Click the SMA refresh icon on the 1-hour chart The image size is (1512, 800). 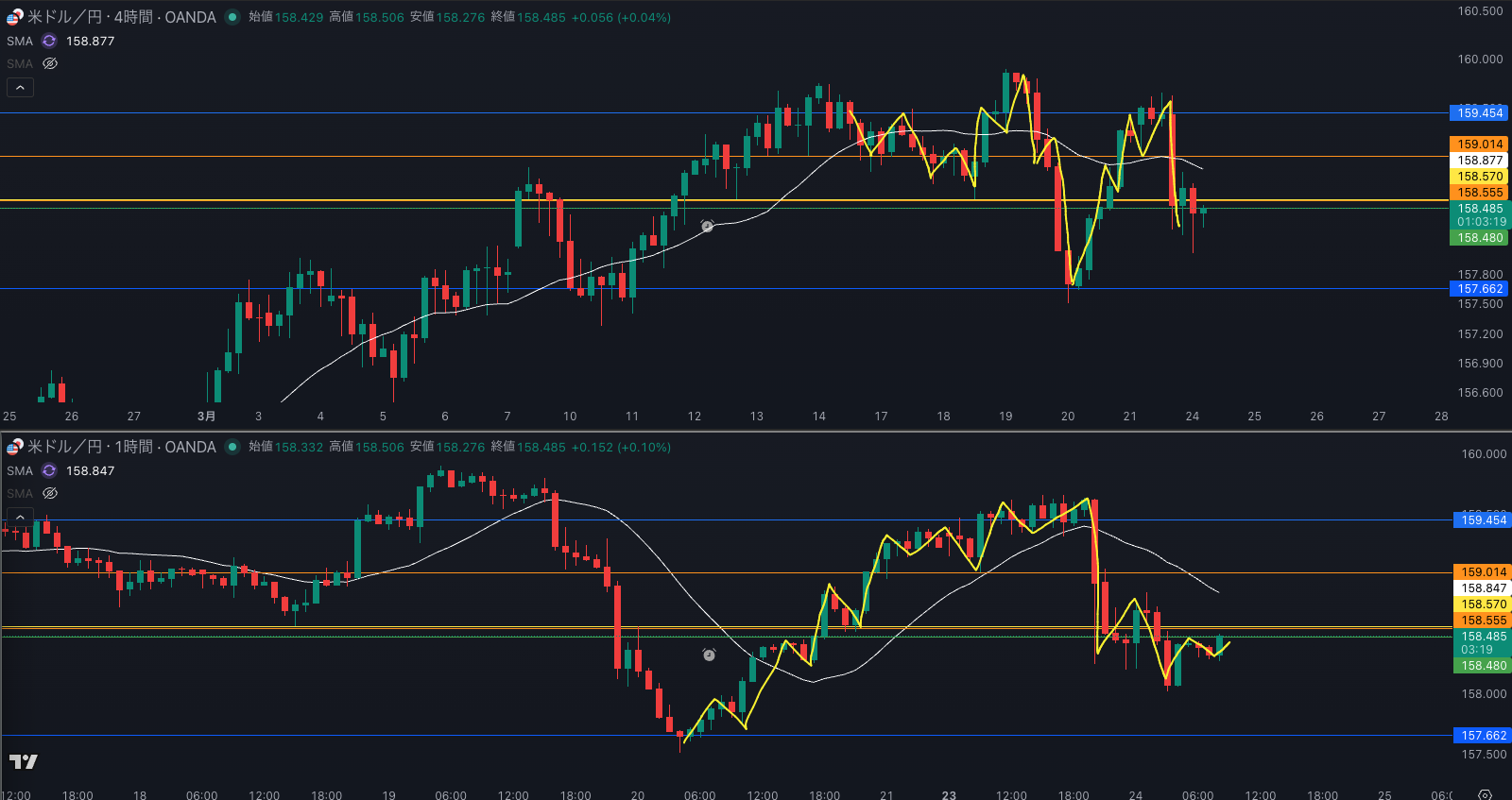49,470
